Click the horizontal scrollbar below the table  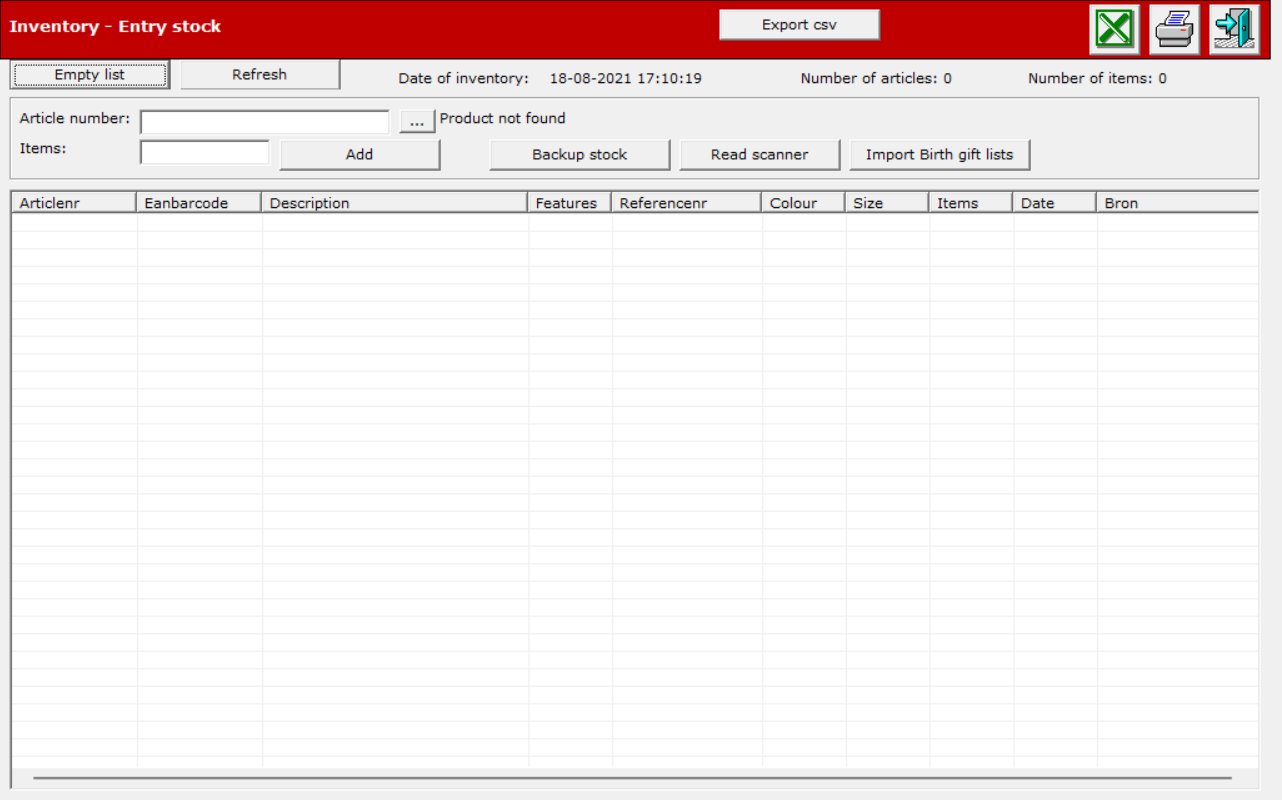(632, 777)
